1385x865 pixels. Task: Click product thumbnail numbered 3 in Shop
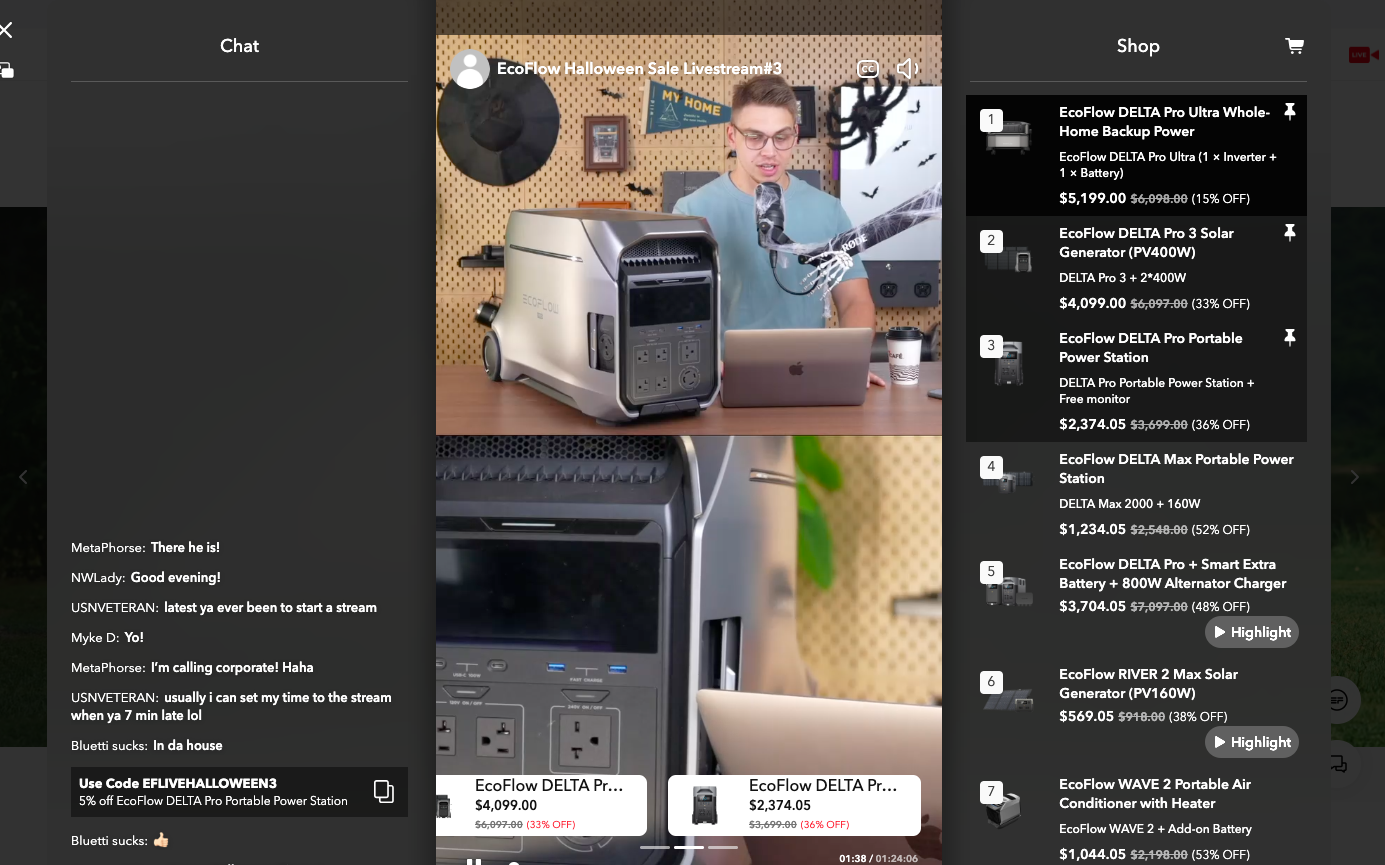click(x=1008, y=361)
